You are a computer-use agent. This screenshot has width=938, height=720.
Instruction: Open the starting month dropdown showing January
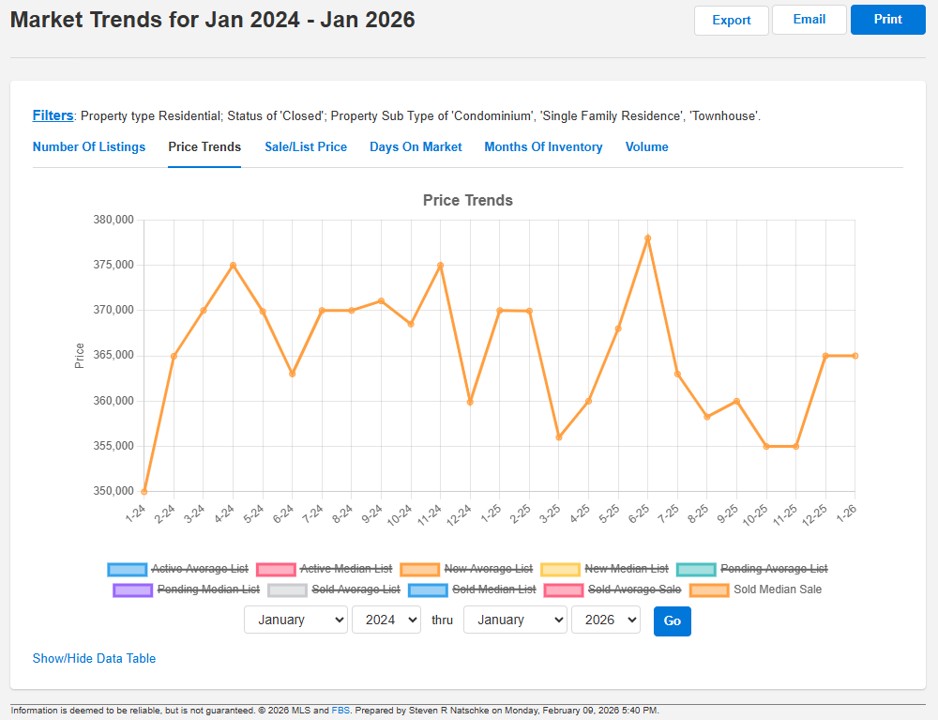click(x=295, y=620)
